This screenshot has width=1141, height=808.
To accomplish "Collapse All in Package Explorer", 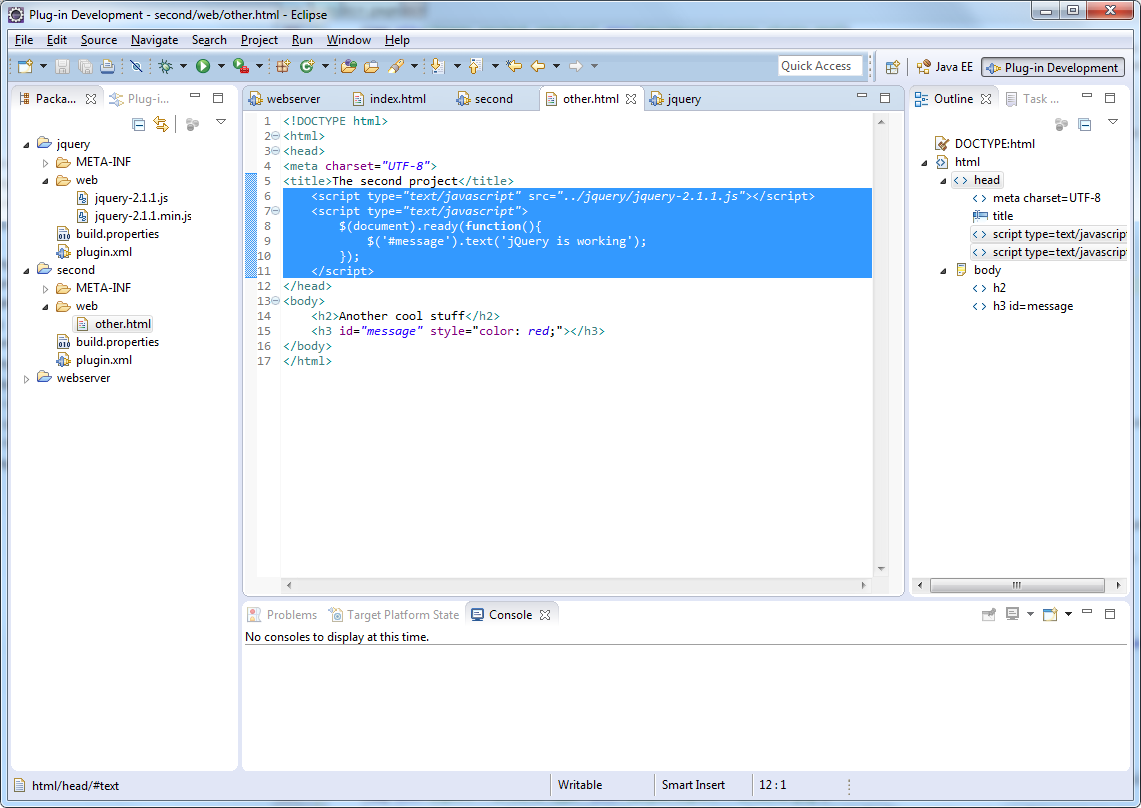I will 138,124.
